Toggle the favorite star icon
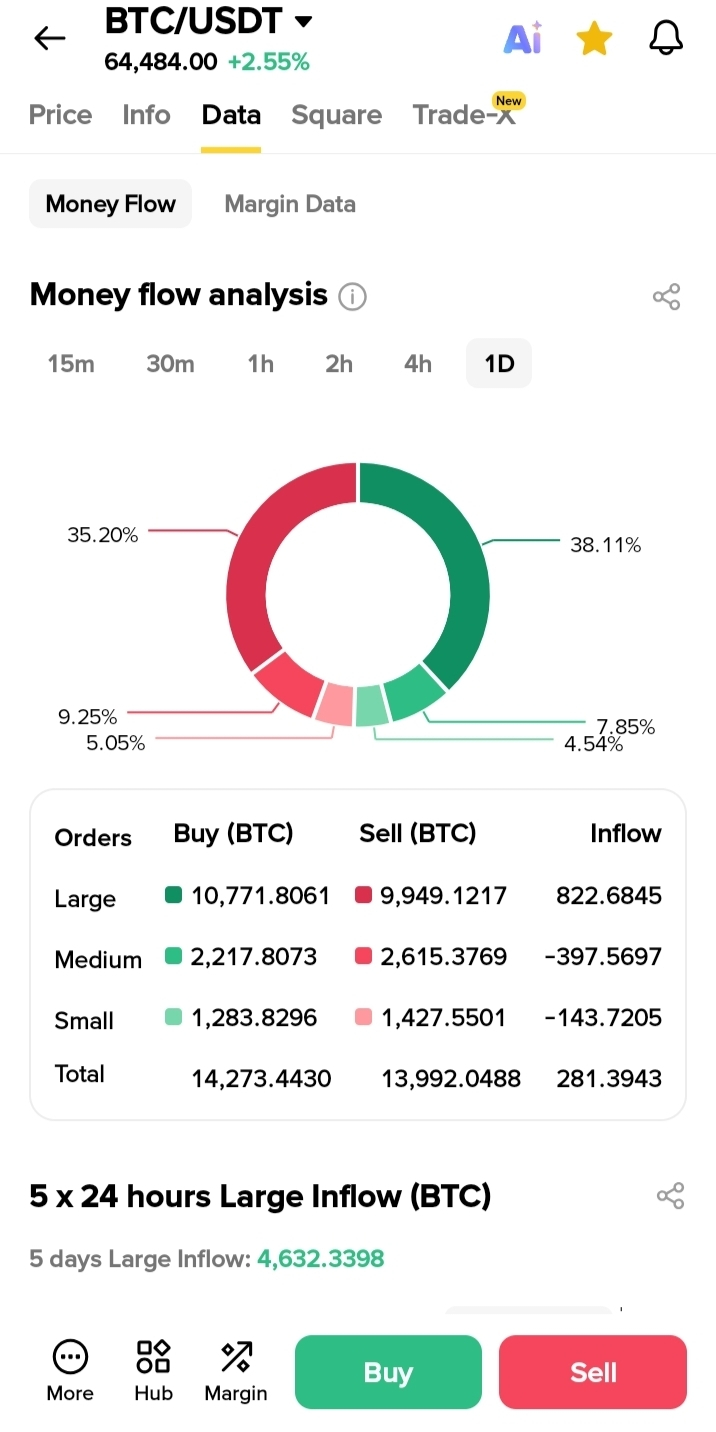The image size is (716, 1432). tap(594, 38)
